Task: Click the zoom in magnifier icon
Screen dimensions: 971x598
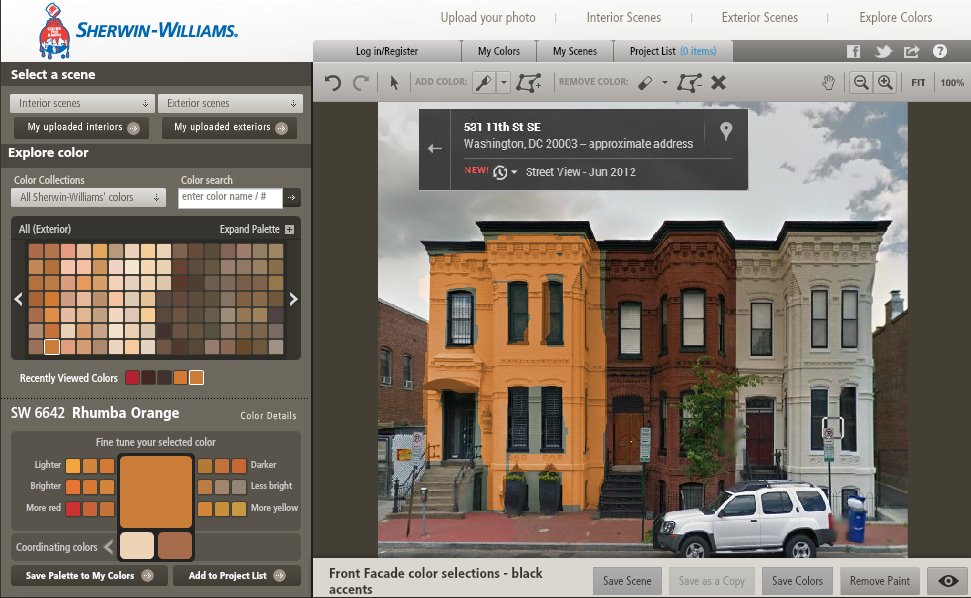Action: [x=884, y=82]
